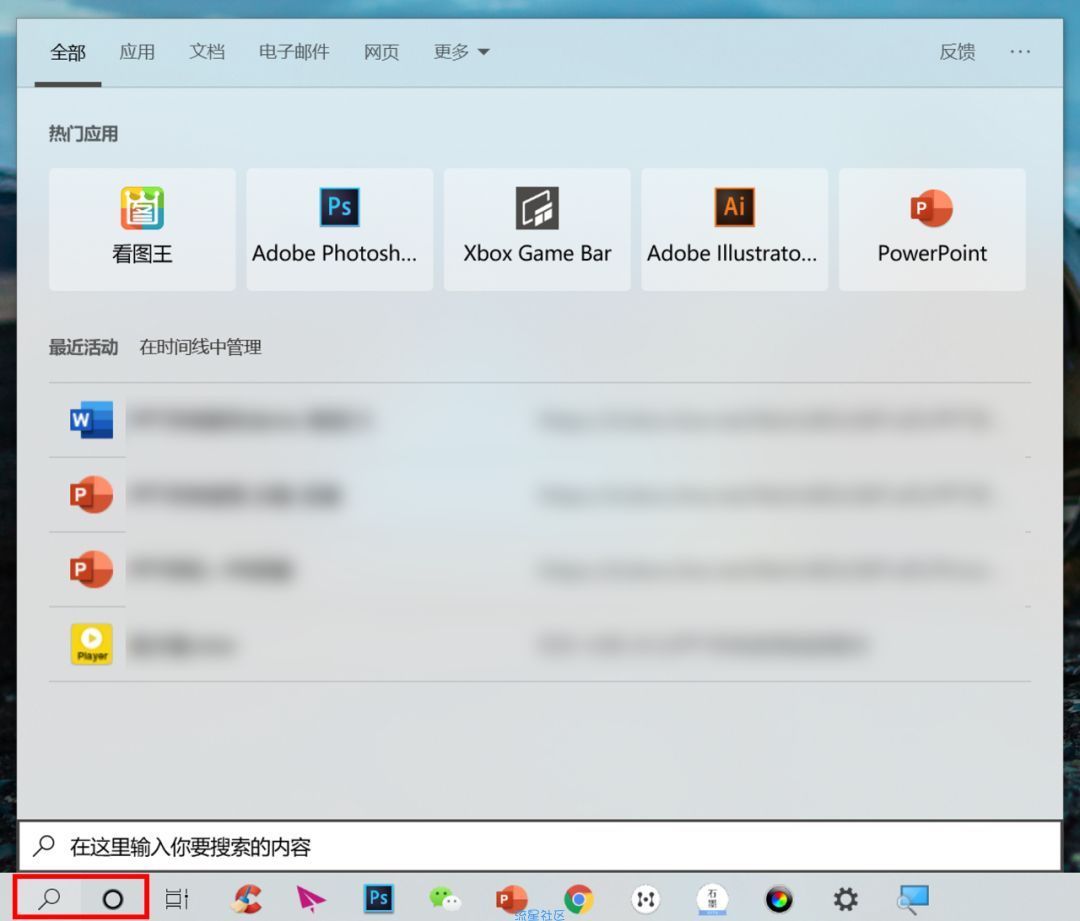Switch to the 网页 tab
This screenshot has height=921, width=1080.
382,52
